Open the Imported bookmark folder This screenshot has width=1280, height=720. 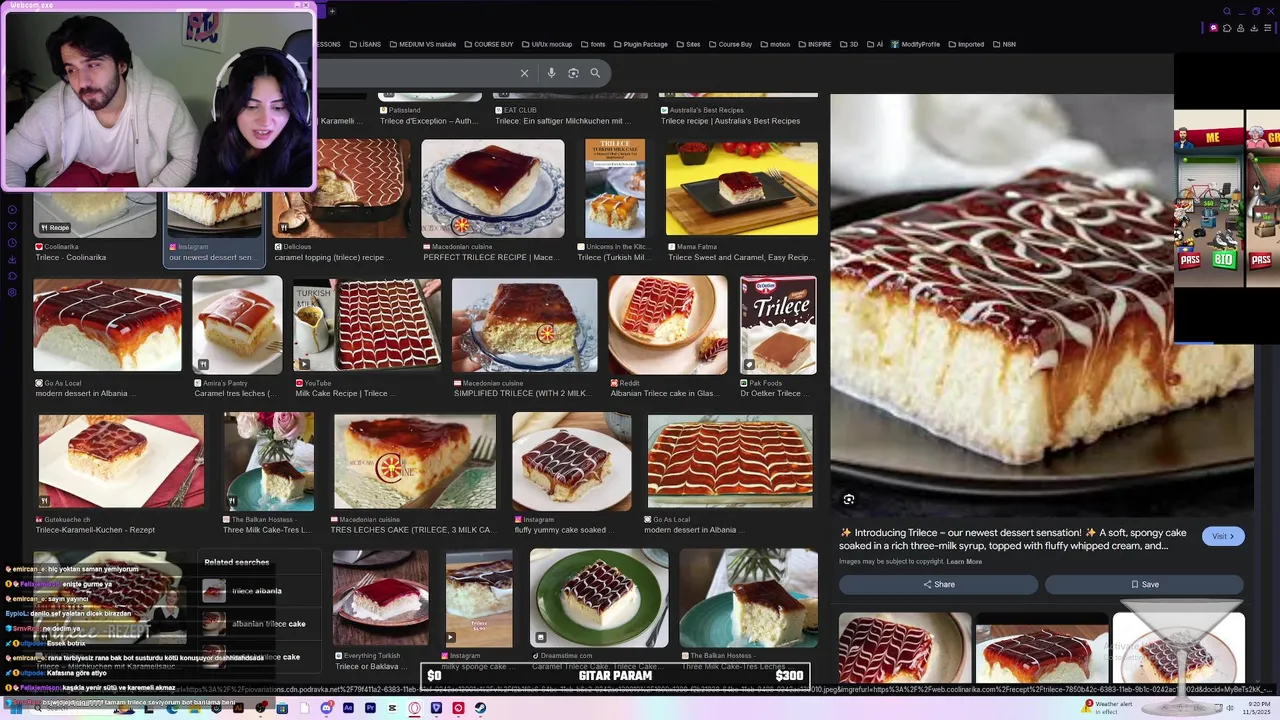click(966, 44)
